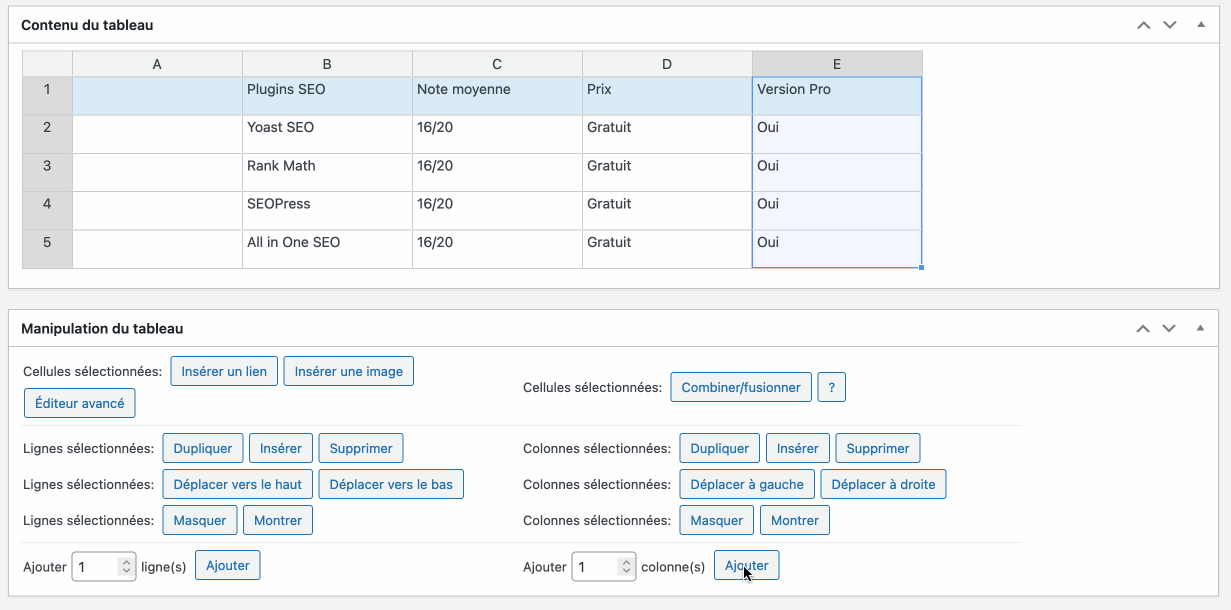1231x610 pixels.
Task: Click the 'Yoast SEO' cell
Action: [327, 134]
